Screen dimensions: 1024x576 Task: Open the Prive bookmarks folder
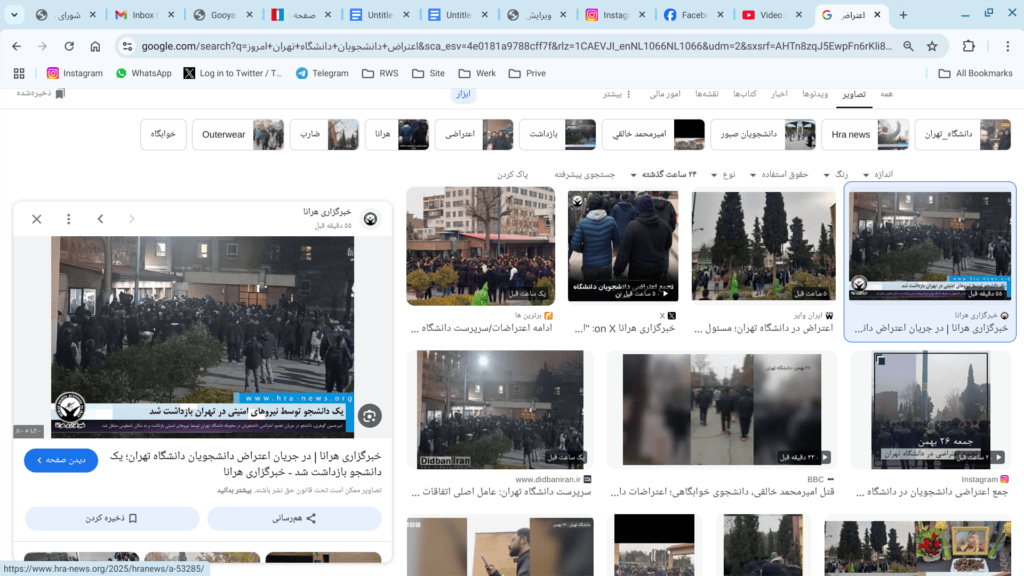527,73
